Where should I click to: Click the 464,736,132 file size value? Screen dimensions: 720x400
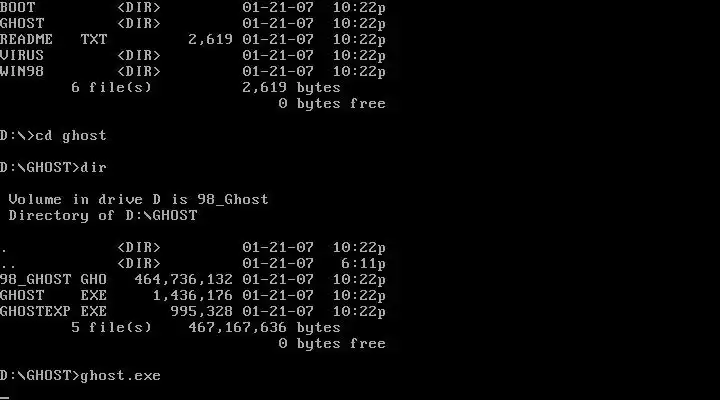(x=184, y=279)
